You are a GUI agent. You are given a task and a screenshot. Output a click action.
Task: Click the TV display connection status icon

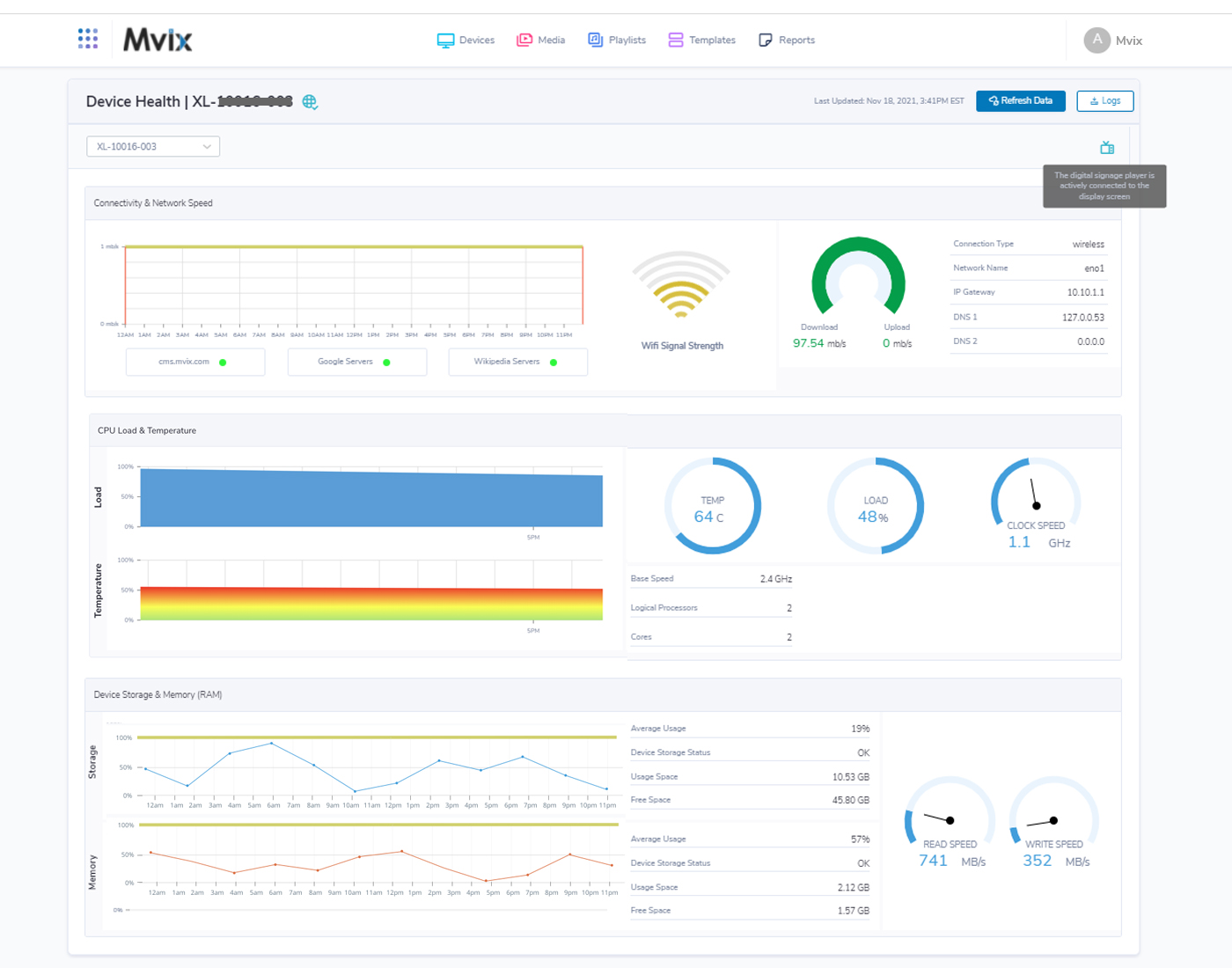click(x=1107, y=147)
